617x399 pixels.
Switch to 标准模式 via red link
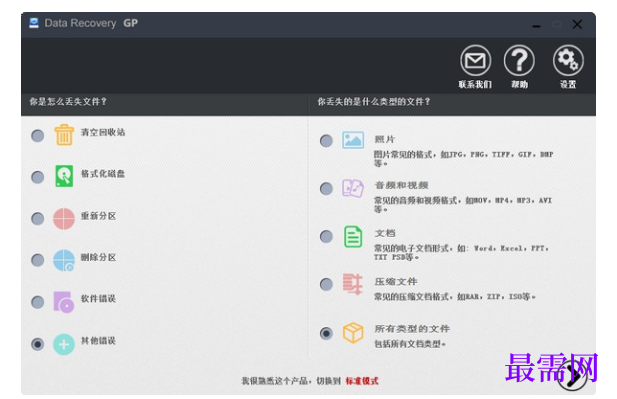click(362, 381)
